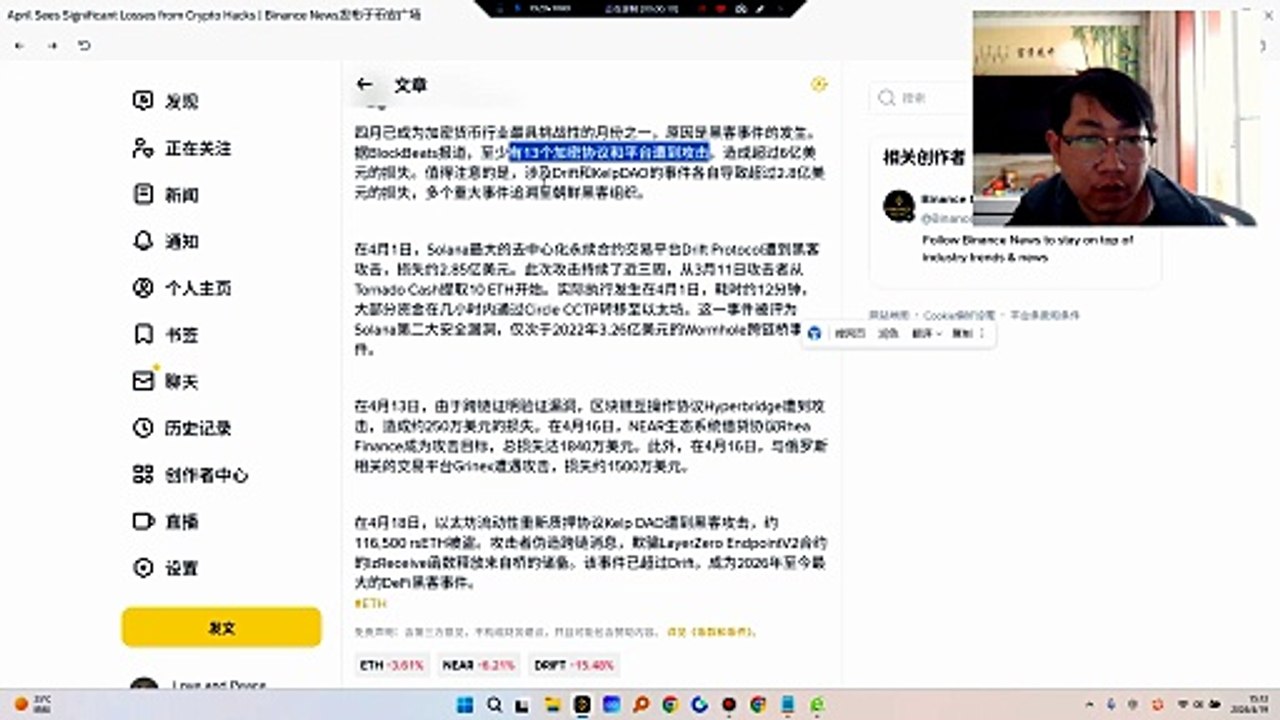Image resolution: width=1280 pixels, height=720 pixels.
Task: Click 搜网页 in the selection popup
Action: pos(849,333)
